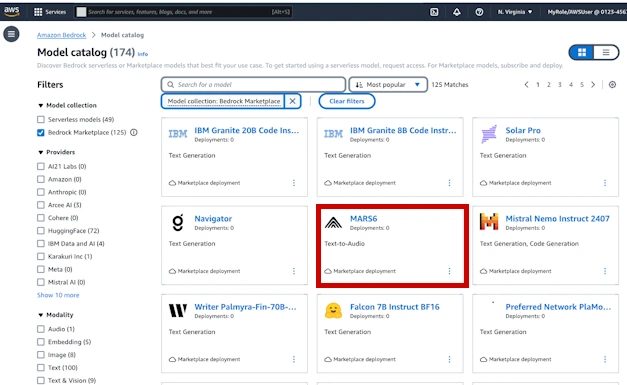This screenshot has width=627, height=385.
Task: Click the Navigator logo icon
Action: tap(178, 223)
